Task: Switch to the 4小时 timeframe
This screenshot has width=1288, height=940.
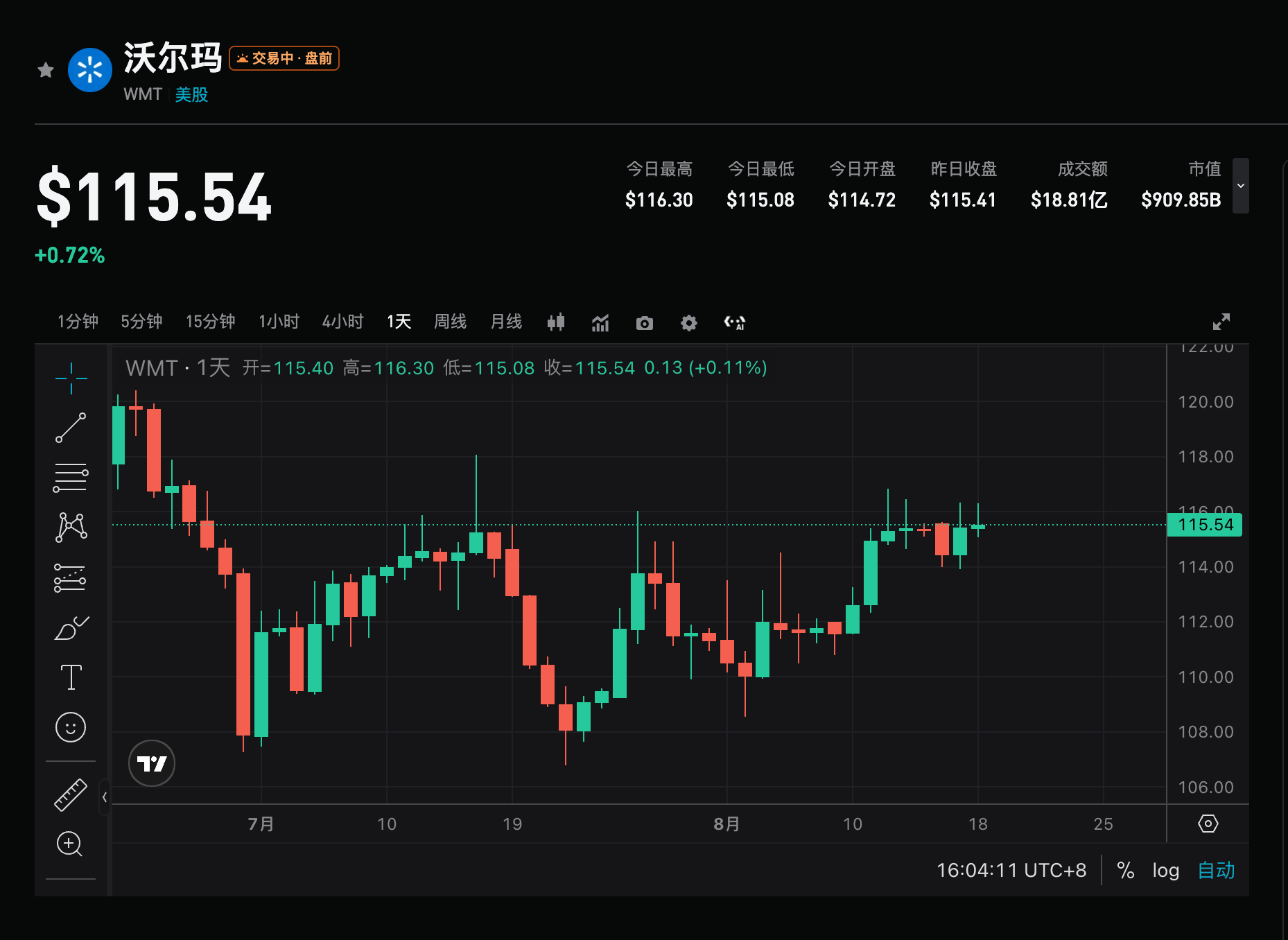Action: [x=342, y=322]
